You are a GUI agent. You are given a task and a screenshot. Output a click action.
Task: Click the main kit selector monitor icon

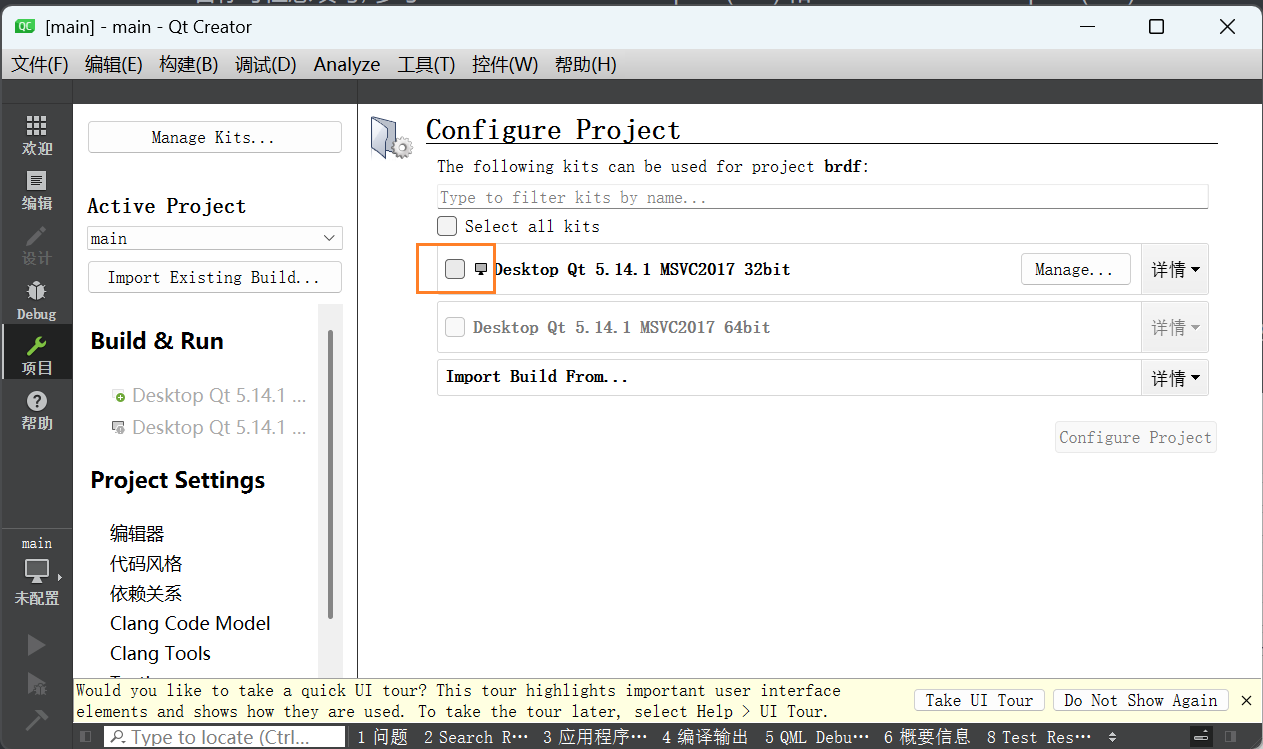coord(37,571)
